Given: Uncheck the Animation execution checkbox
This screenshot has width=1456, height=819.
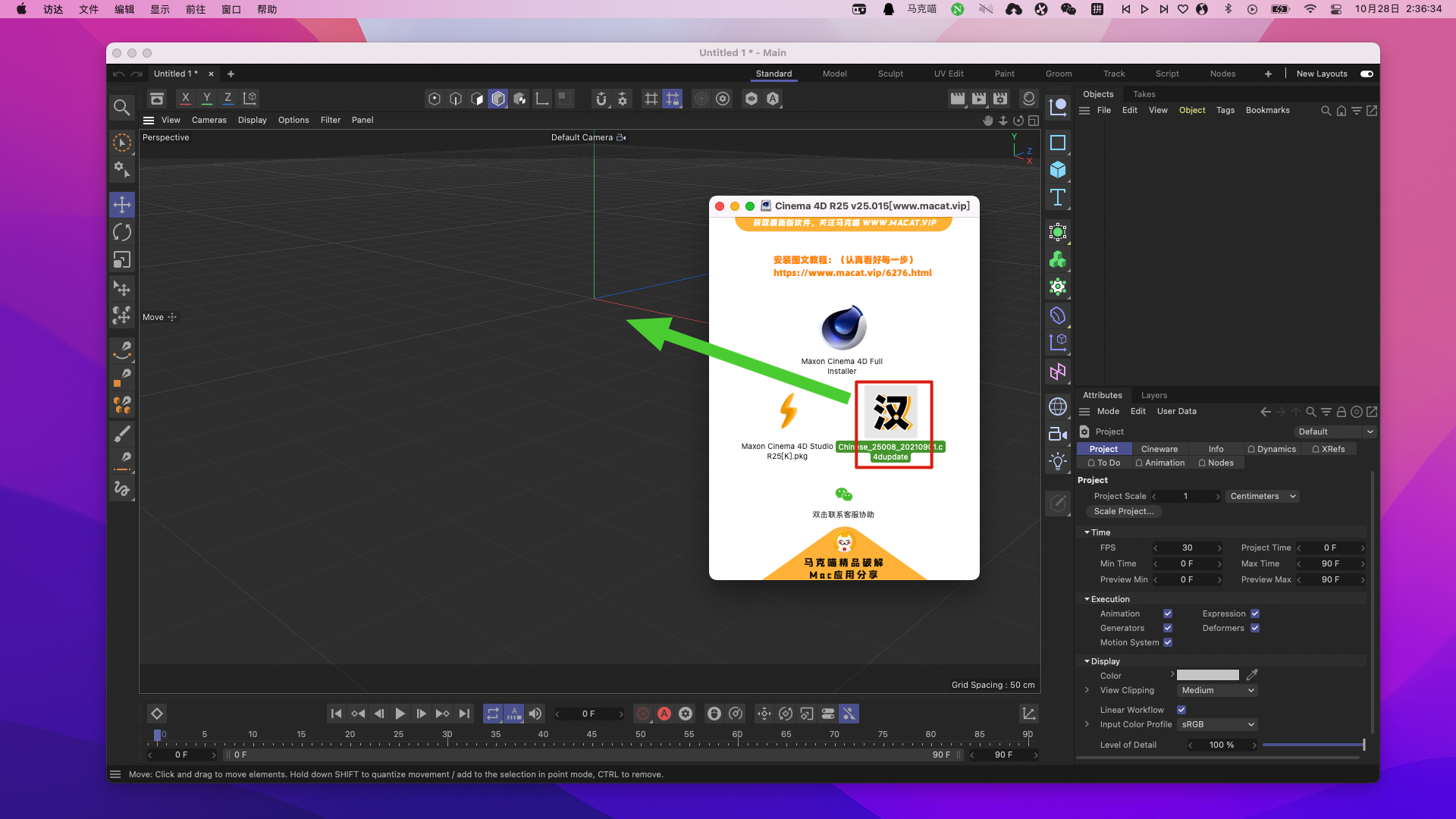Looking at the screenshot, I should 1168,613.
